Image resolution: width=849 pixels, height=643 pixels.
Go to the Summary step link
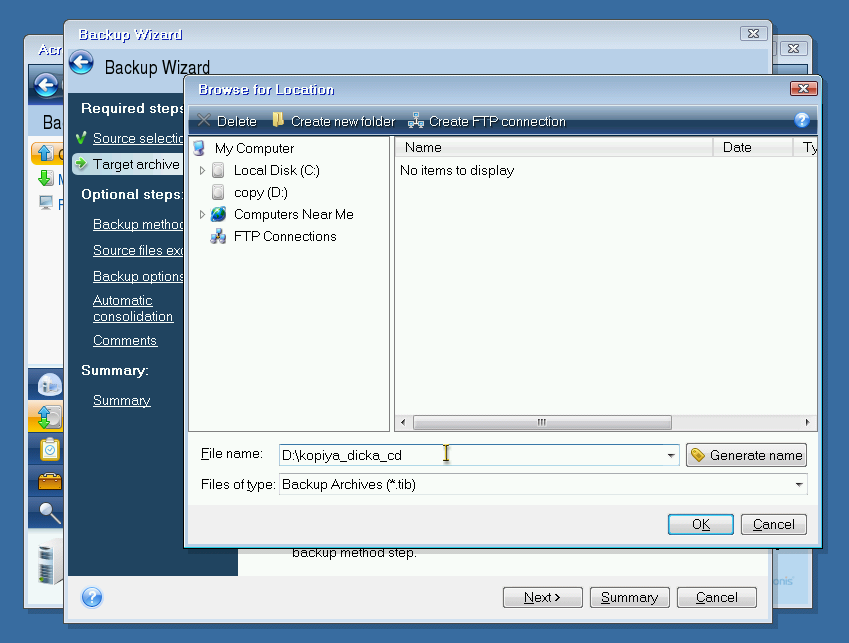121,400
